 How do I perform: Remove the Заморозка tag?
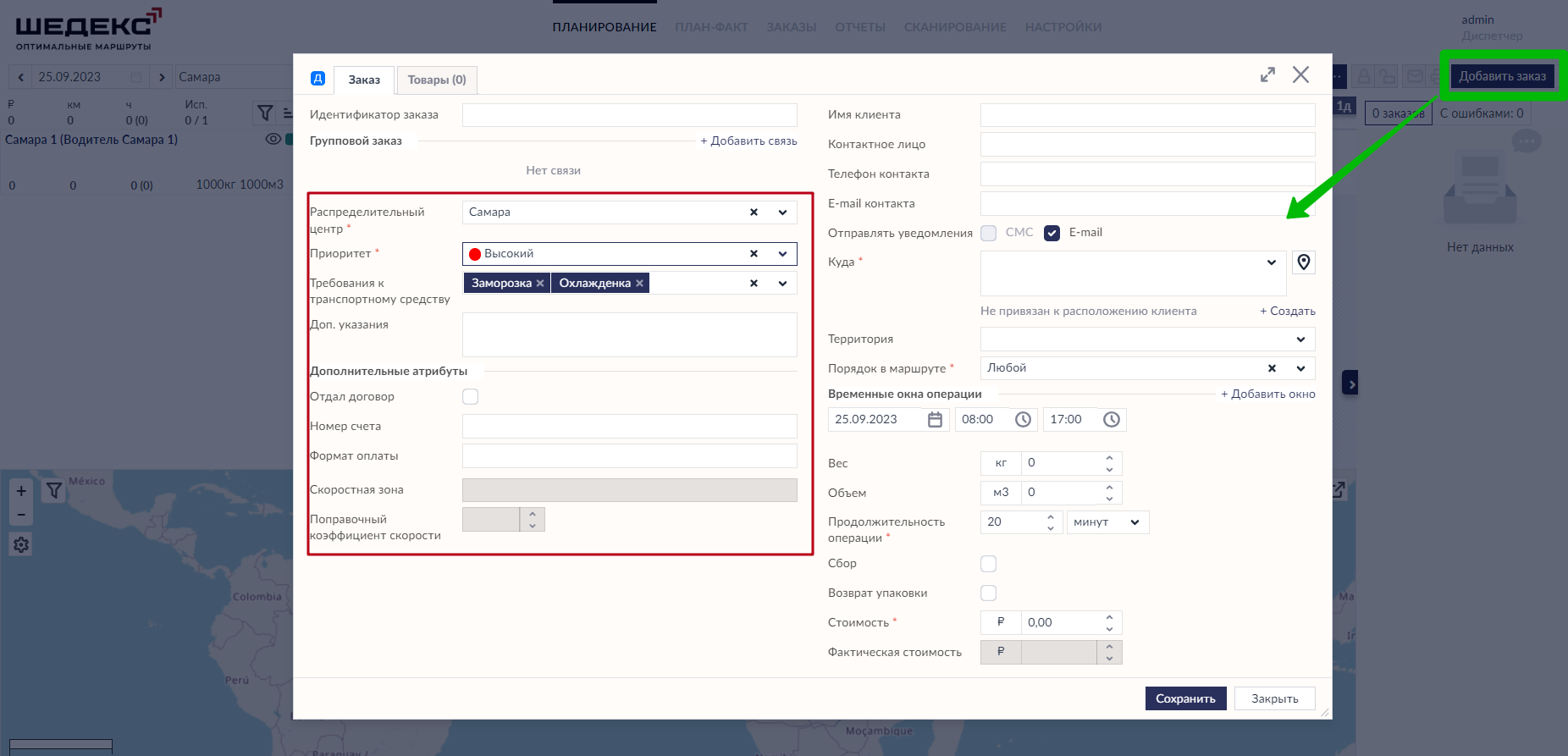(x=540, y=284)
